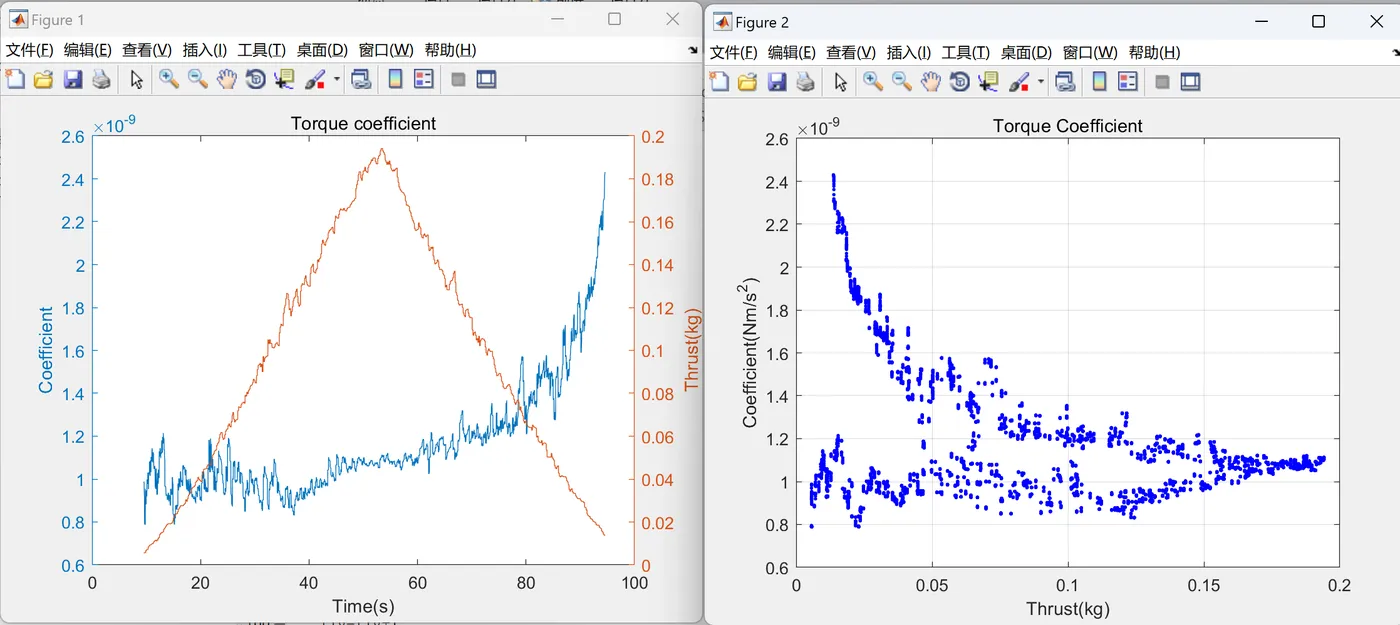Image resolution: width=1400 pixels, height=625 pixels.
Task: Click Show Plot Tools button in Figure 2
Action: pos(1190,82)
